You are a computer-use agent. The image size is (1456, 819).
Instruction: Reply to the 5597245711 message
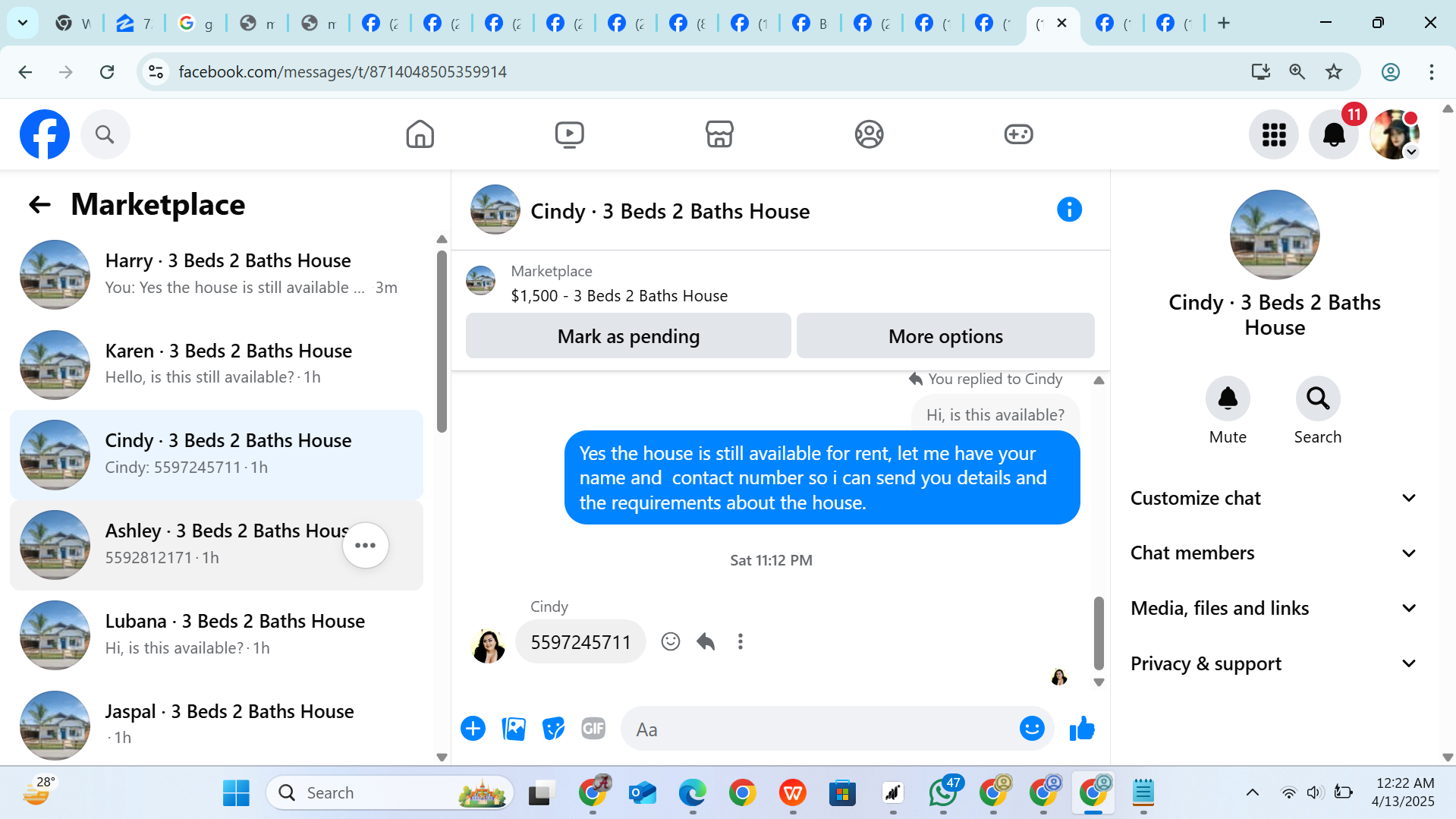coord(706,642)
